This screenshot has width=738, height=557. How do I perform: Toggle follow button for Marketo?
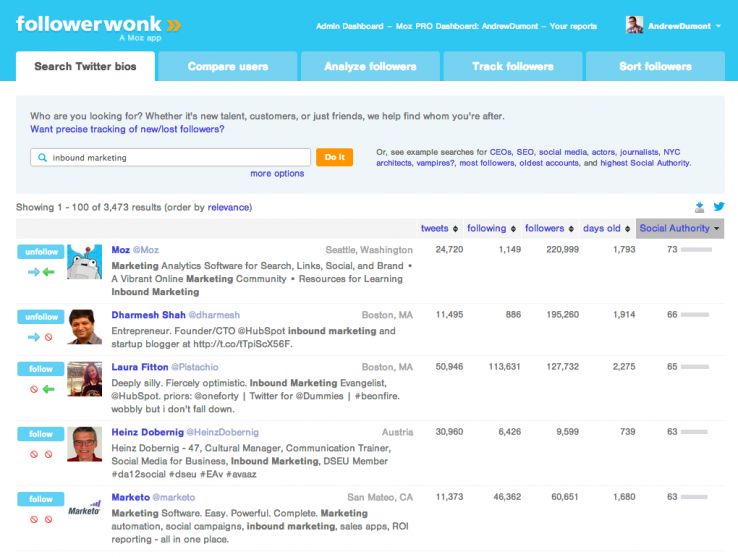point(41,499)
